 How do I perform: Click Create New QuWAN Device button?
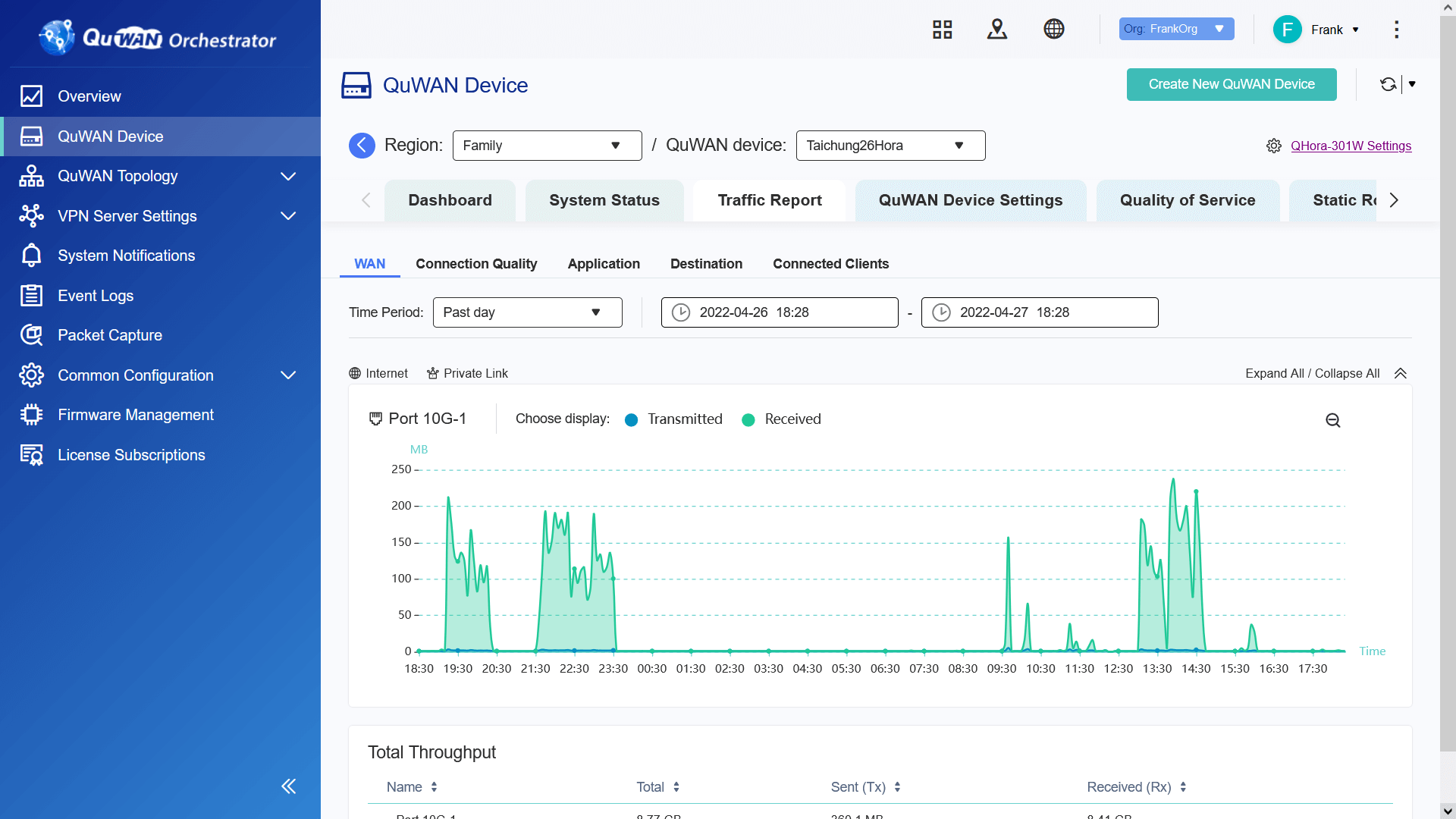(x=1231, y=84)
